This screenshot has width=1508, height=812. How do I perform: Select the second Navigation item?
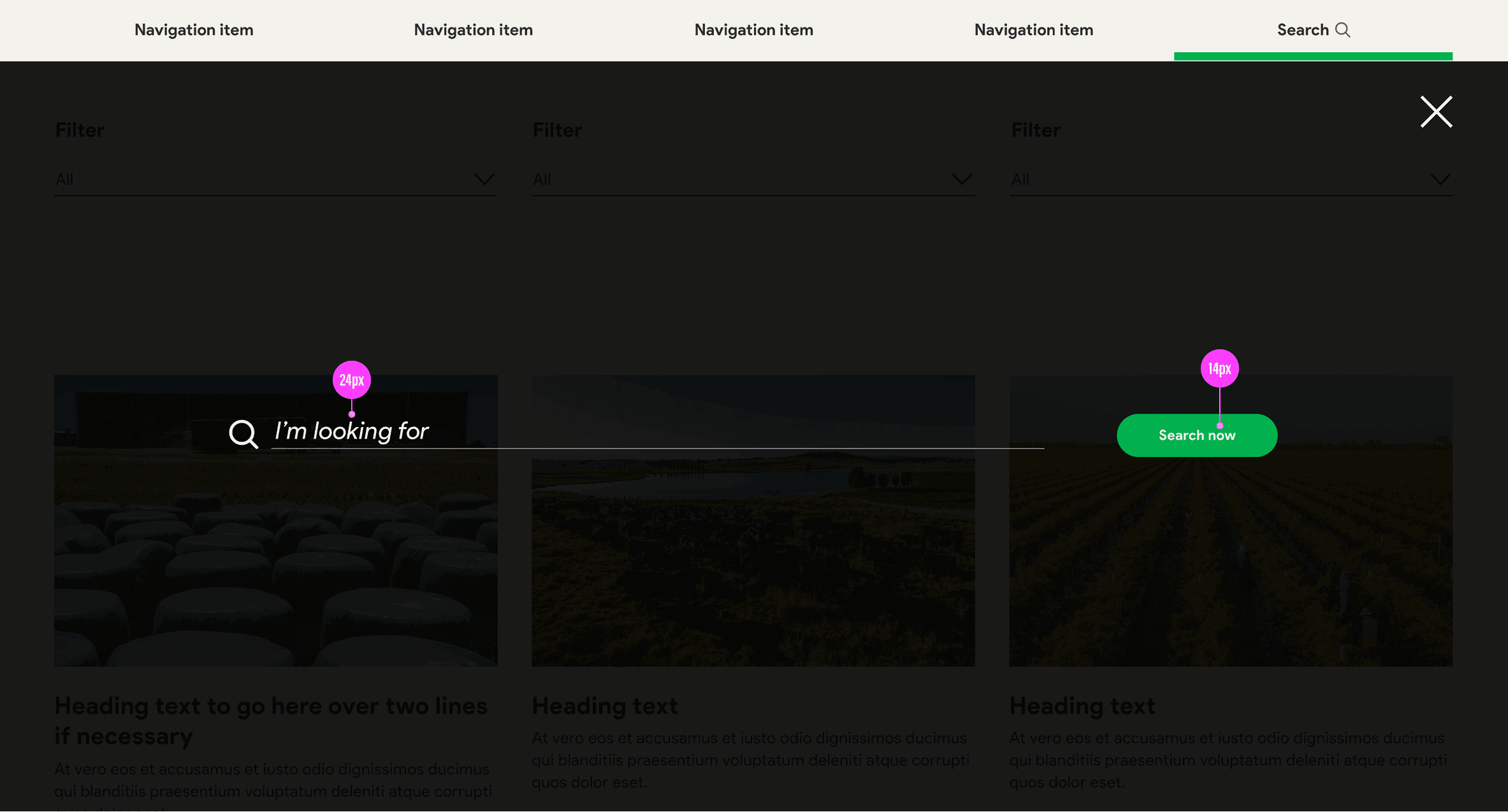(473, 30)
